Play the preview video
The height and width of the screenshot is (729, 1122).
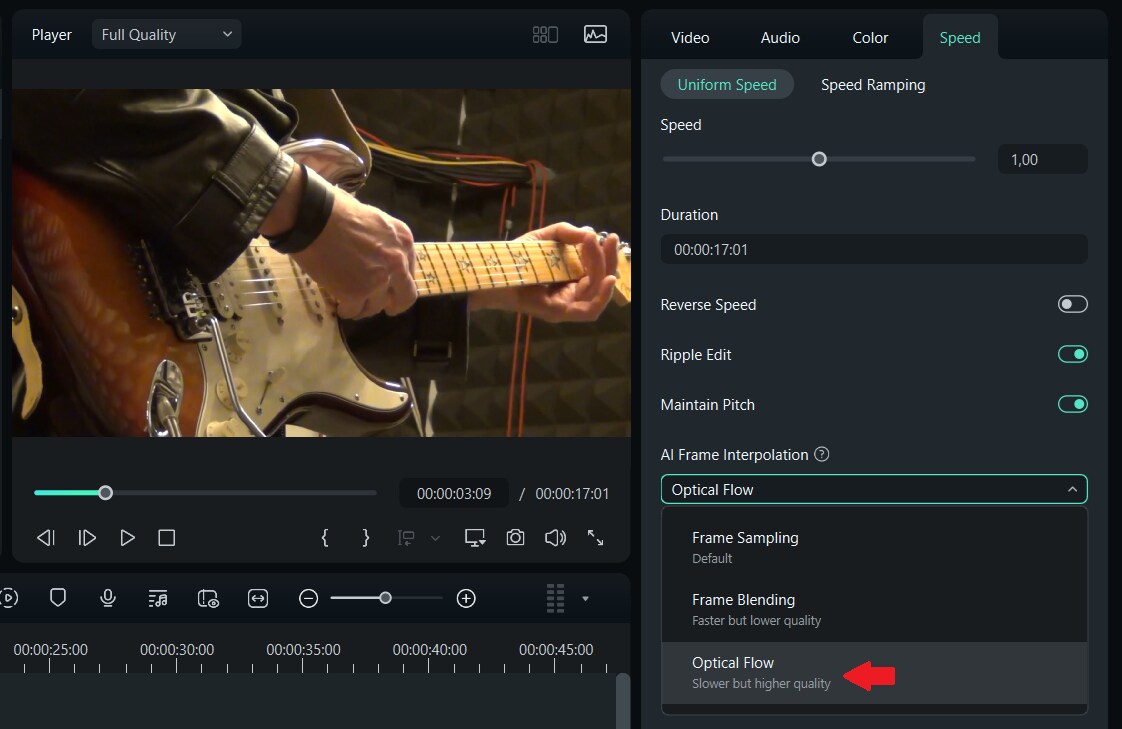click(x=127, y=537)
